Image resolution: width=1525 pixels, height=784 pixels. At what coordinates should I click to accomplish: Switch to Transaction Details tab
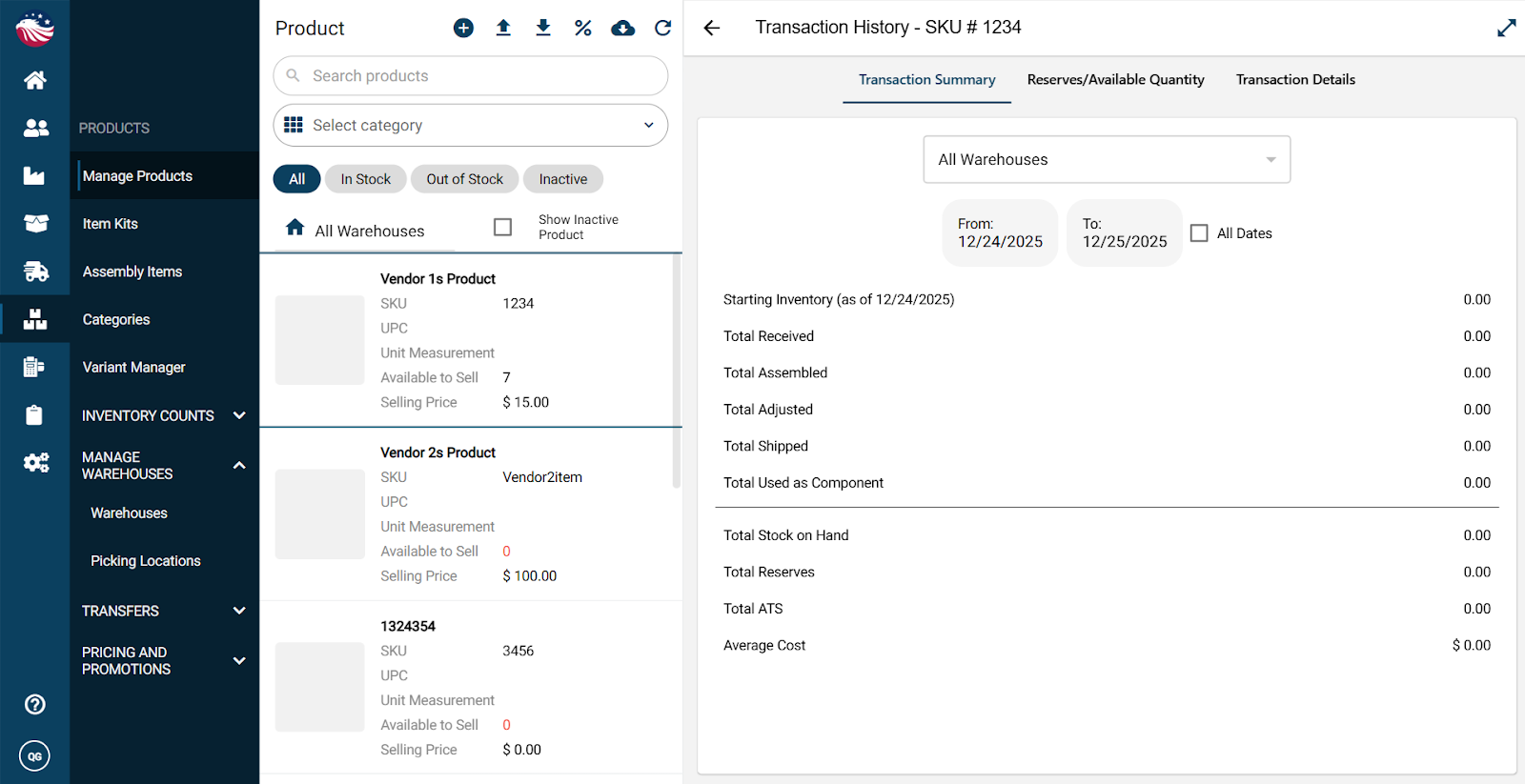coord(1296,80)
